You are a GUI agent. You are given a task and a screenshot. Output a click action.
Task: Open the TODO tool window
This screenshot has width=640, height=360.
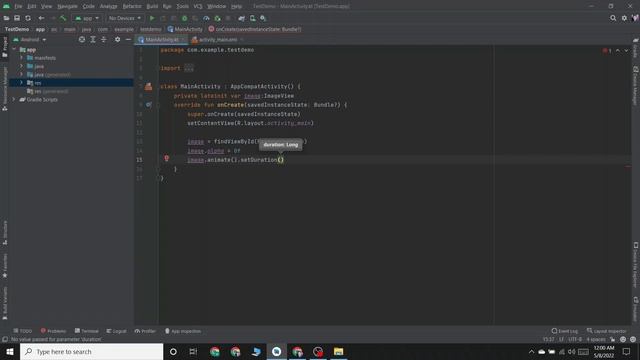coord(23,331)
